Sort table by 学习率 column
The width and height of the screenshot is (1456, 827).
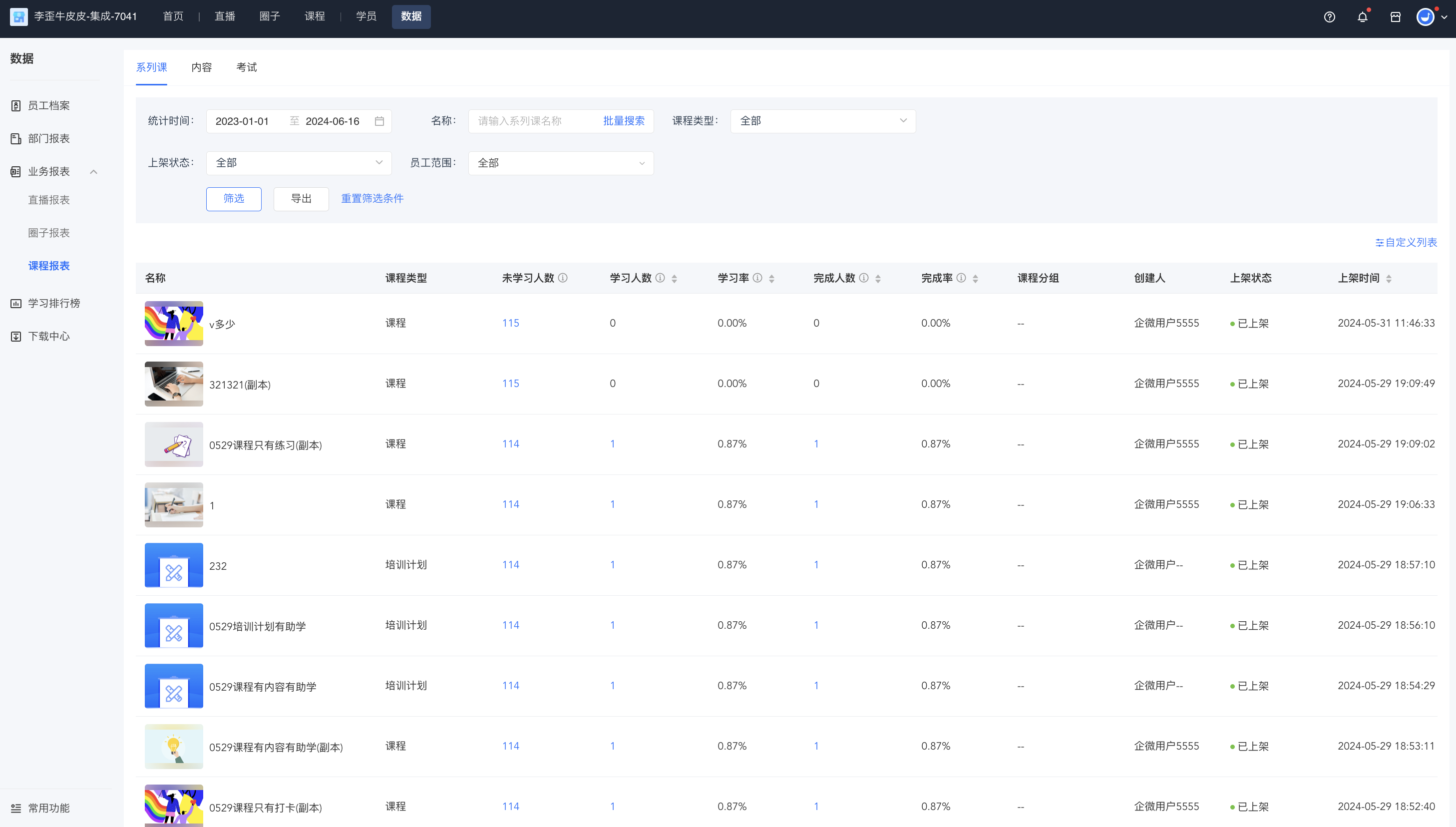tap(771, 278)
